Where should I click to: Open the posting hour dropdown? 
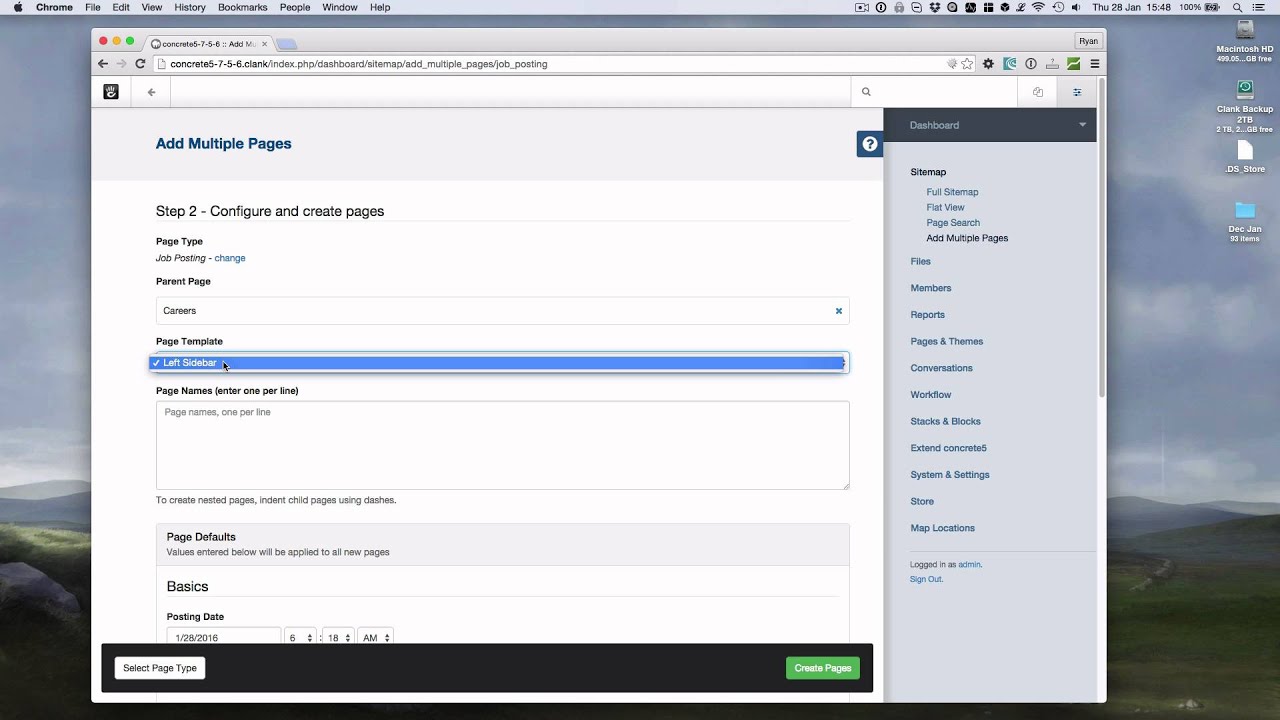[301, 637]
